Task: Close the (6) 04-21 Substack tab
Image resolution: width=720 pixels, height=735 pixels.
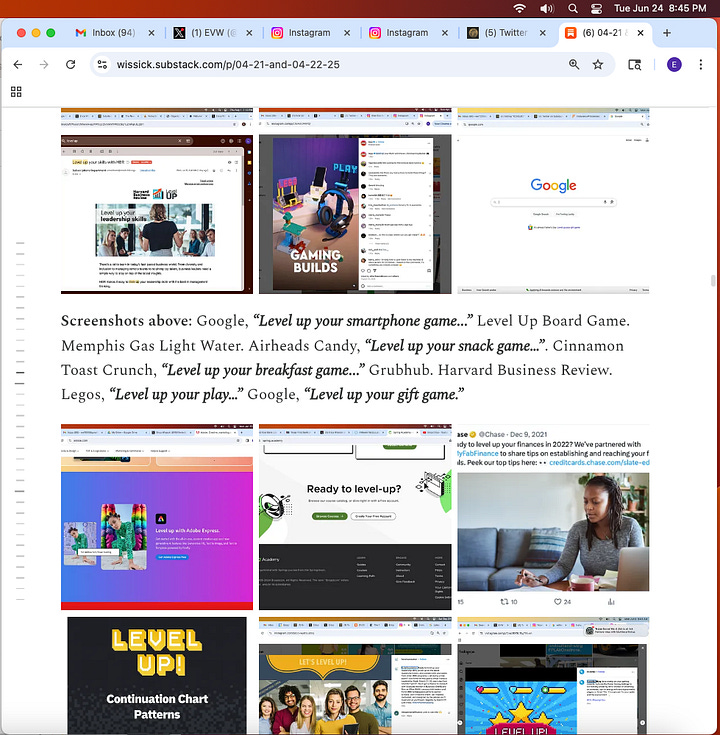Action: [x=640, y=33]
